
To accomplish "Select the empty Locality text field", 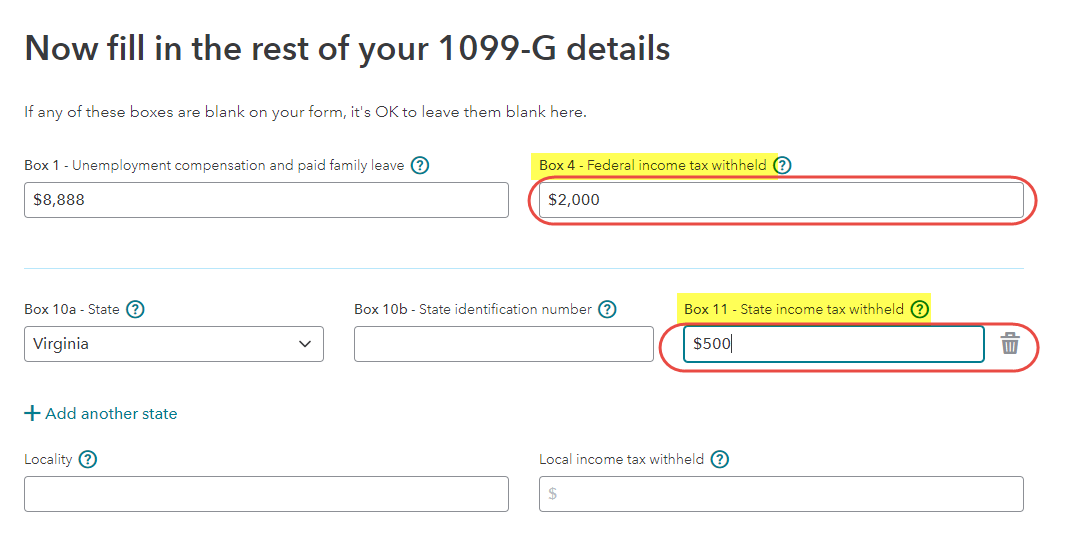I will [267, 494].
